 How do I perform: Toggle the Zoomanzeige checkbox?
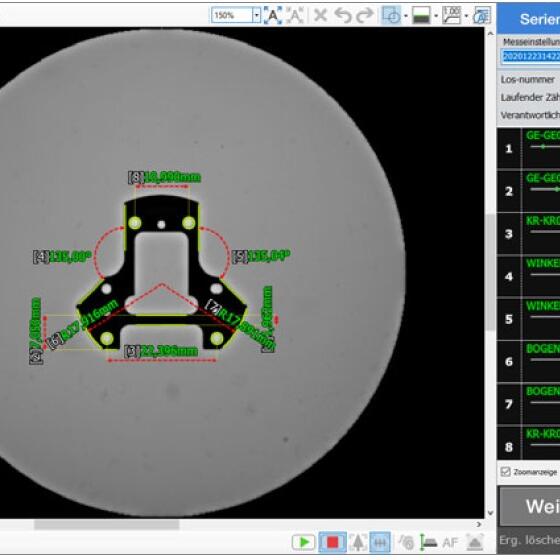pyautogui.click(x=505, y=472)
